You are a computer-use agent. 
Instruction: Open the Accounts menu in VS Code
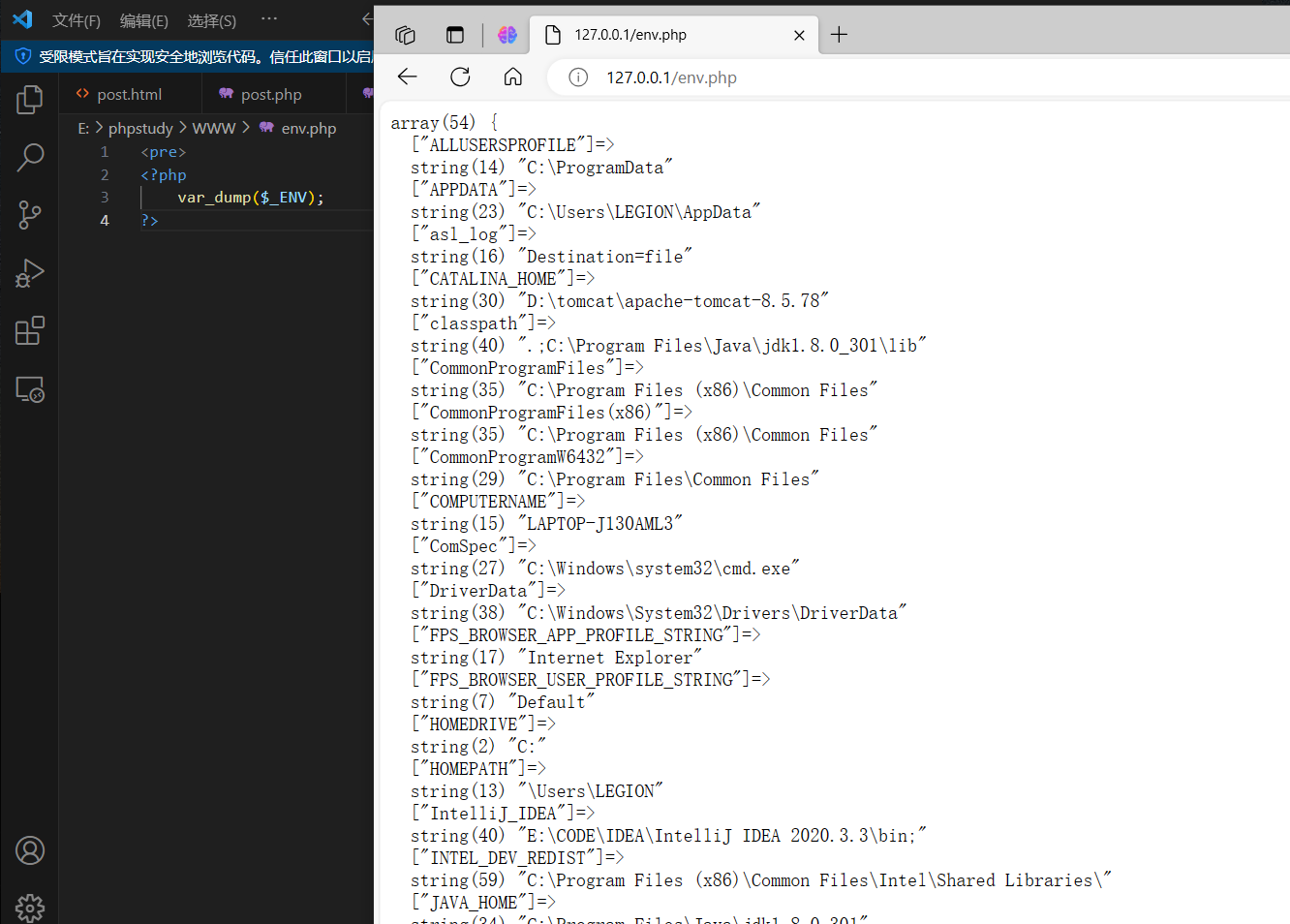click(30, 850)
